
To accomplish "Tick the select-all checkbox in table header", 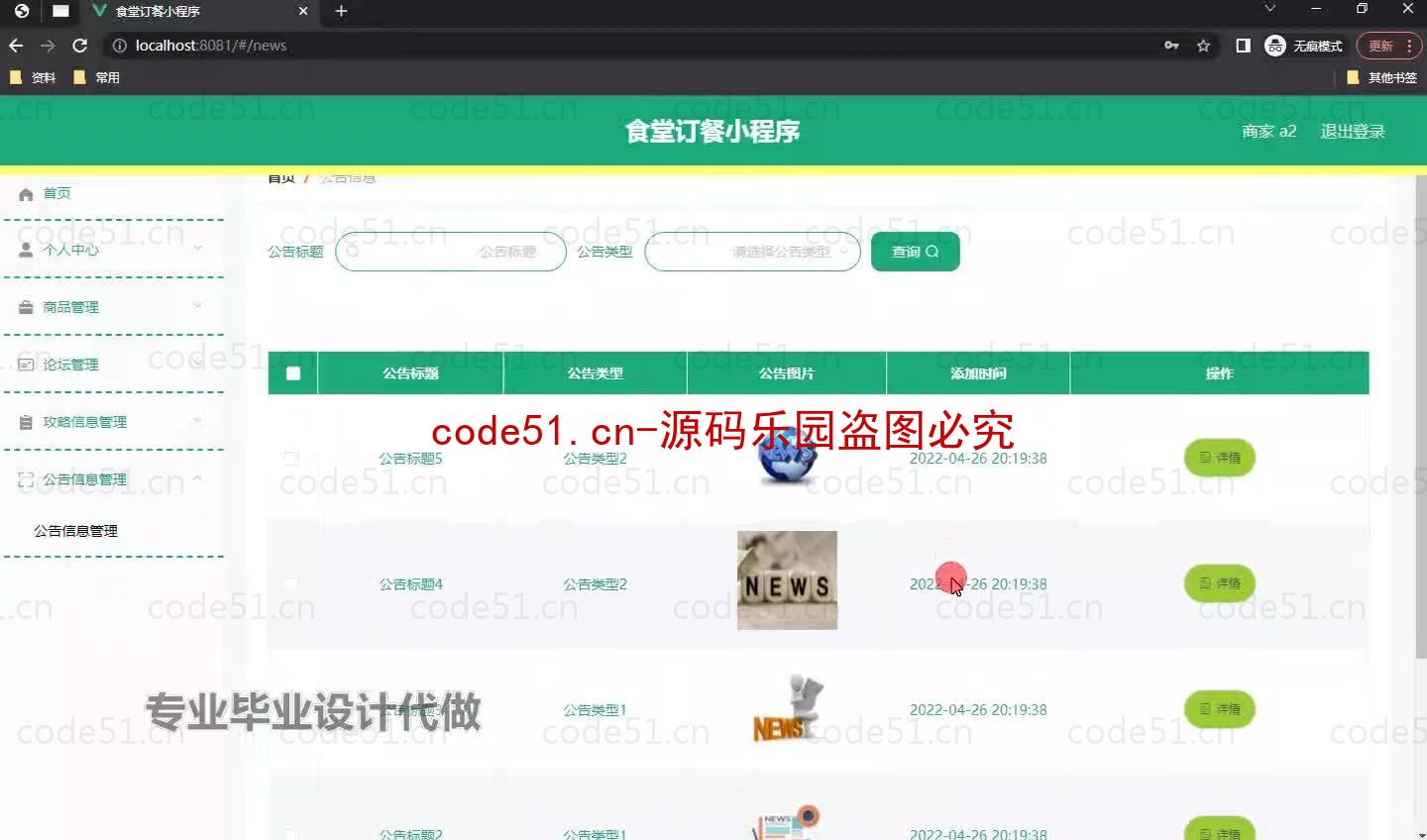I will [x=292, y=373].
